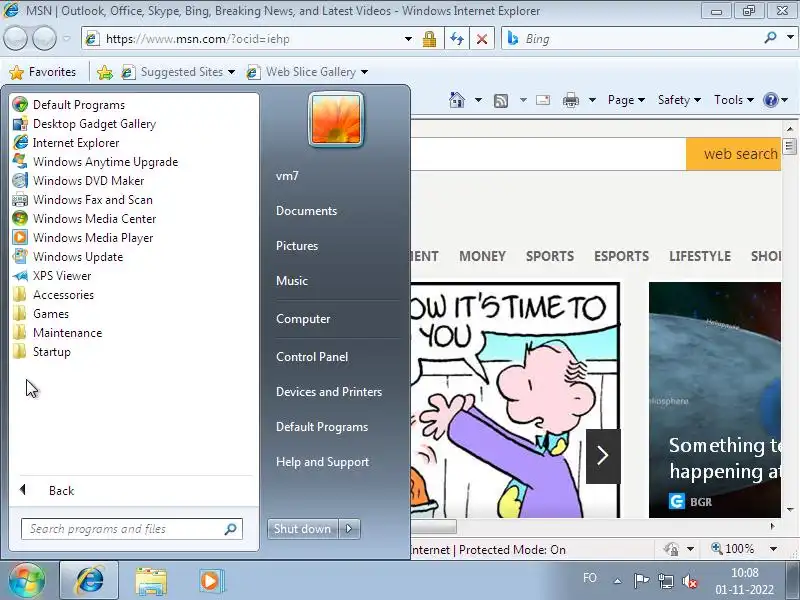This screenshot has width=800, height=600.
Task: Open Windows Media Player from the taskbar
Action: (210, 581)
